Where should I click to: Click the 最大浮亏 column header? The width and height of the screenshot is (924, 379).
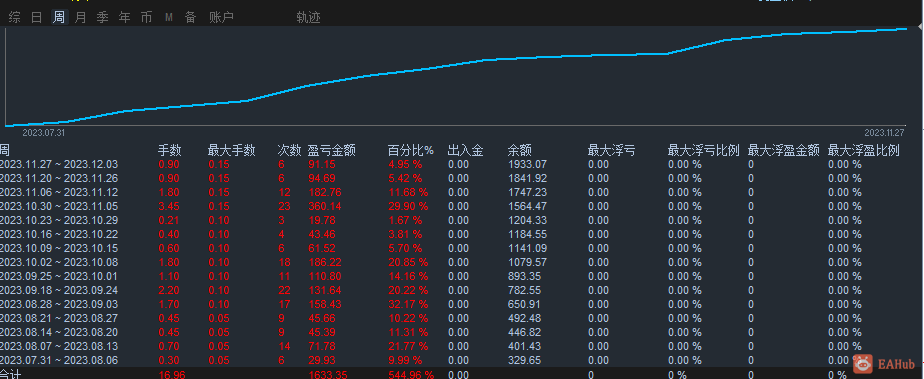click(x=611, y=150)
